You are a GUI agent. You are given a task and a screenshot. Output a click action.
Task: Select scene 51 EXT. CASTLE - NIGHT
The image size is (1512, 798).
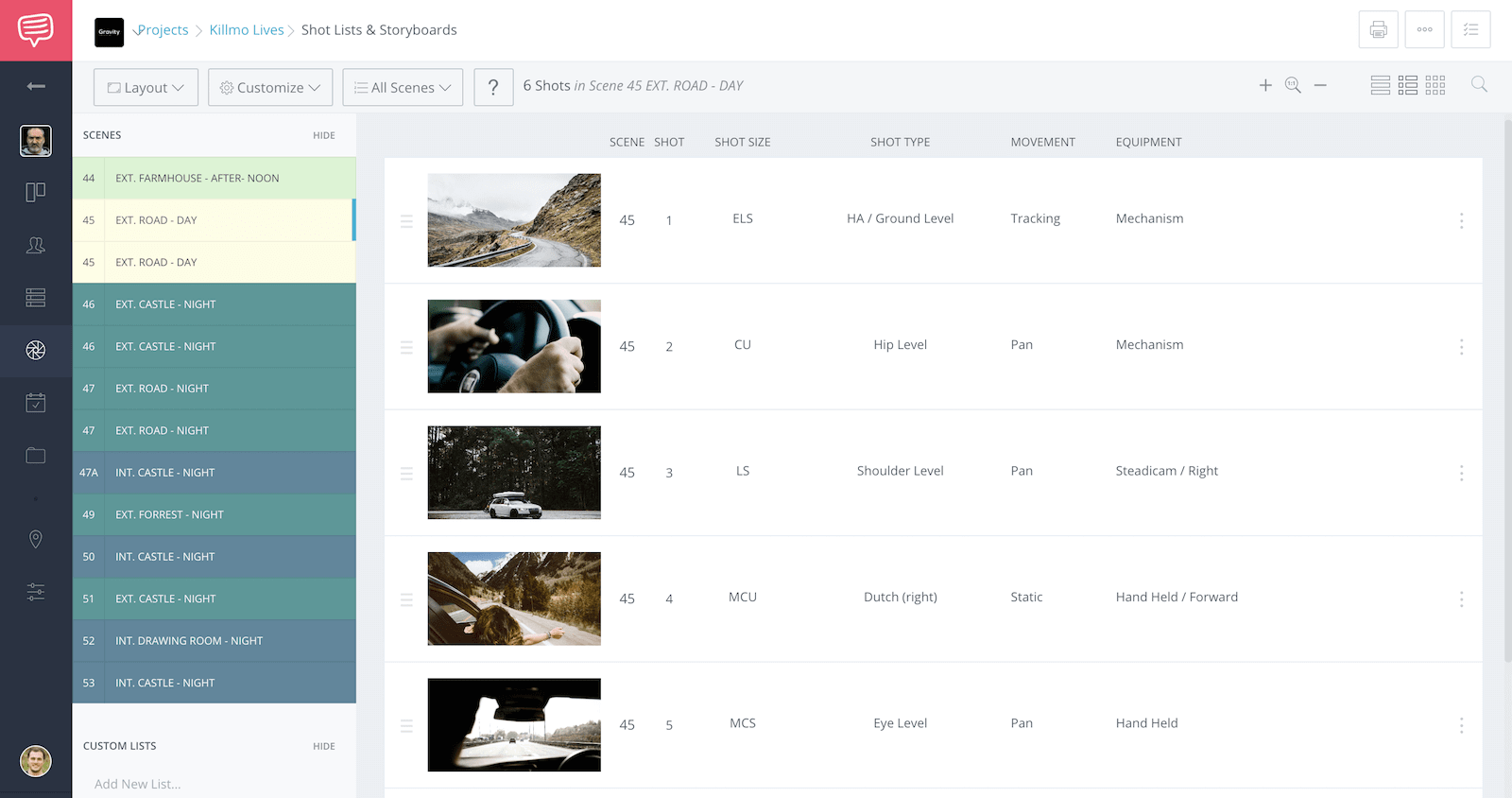(215, 598)
